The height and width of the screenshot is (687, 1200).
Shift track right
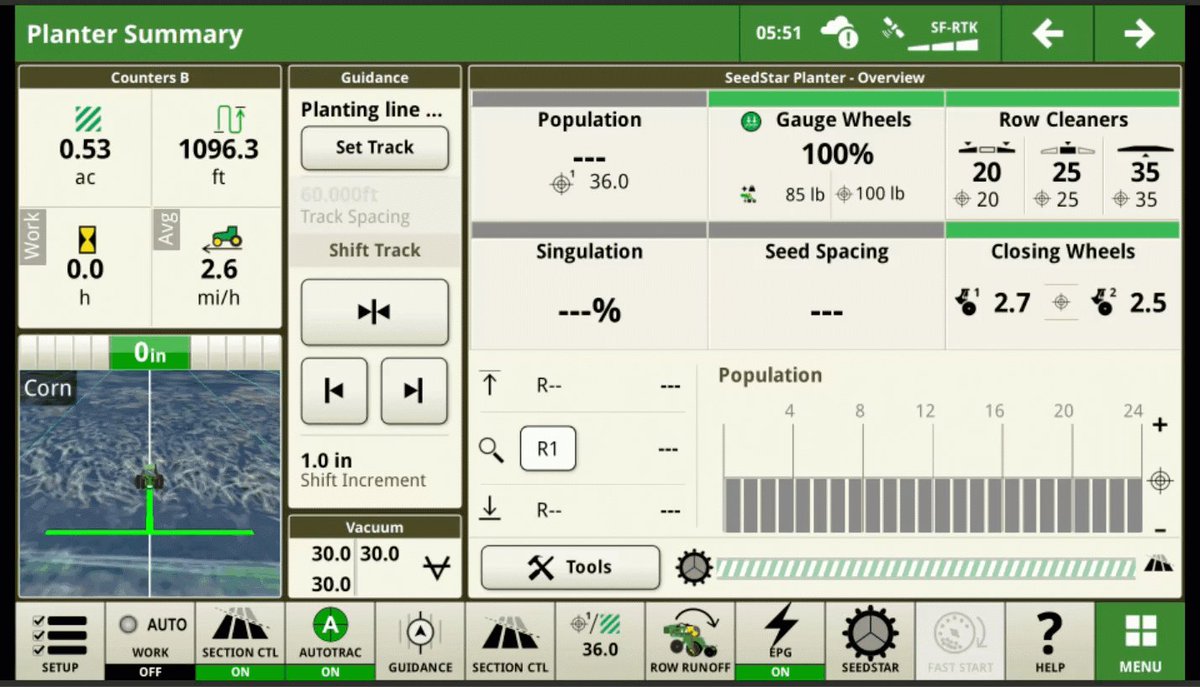(414, 392)
